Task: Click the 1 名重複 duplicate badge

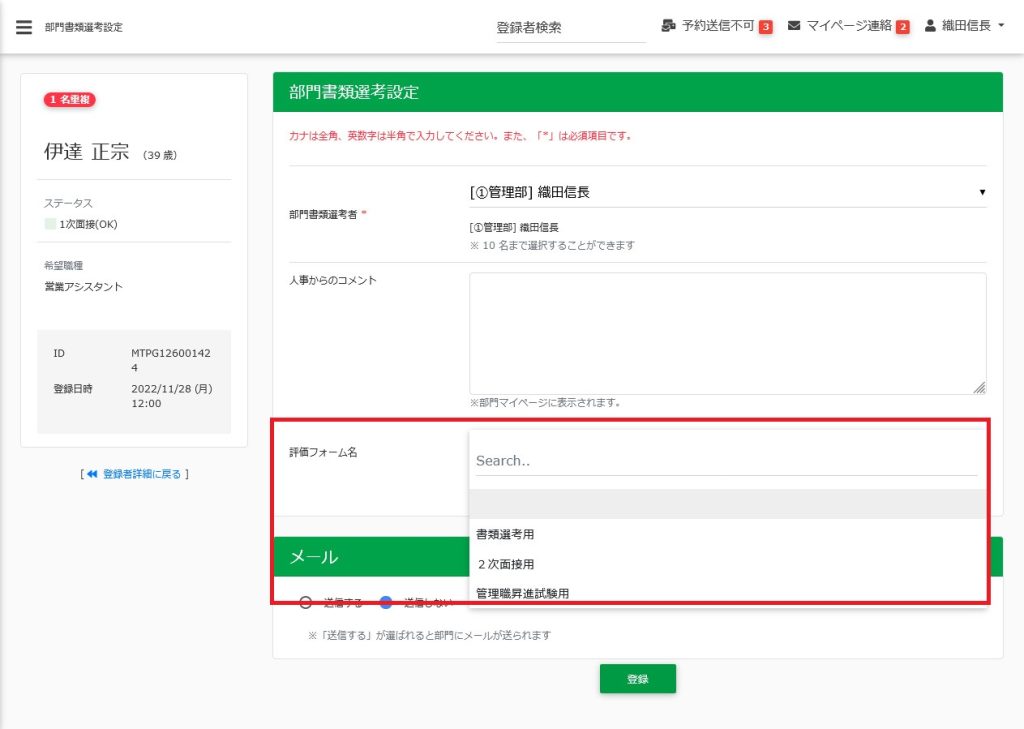Action: click(x=69, y=100)
